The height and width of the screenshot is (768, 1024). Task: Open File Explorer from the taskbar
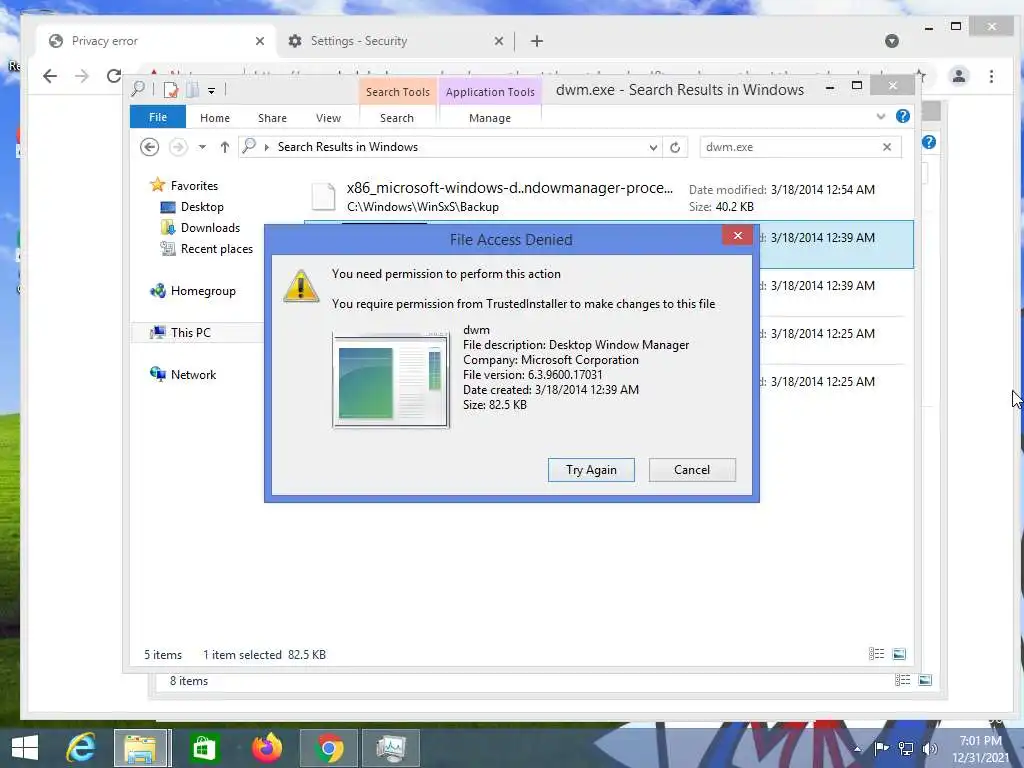pyautogui.click(x=141, y=748)
